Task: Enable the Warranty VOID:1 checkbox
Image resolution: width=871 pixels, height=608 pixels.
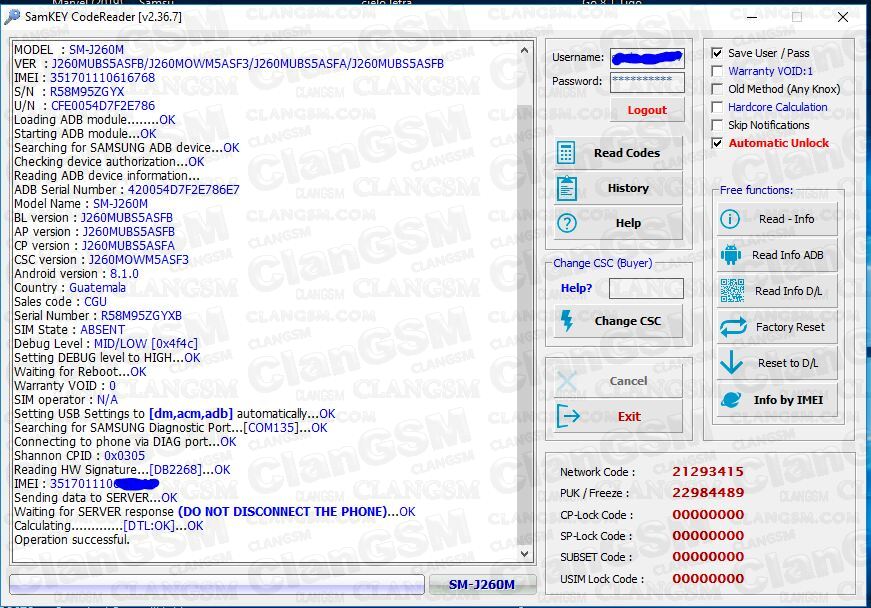Action: point(717,71)
